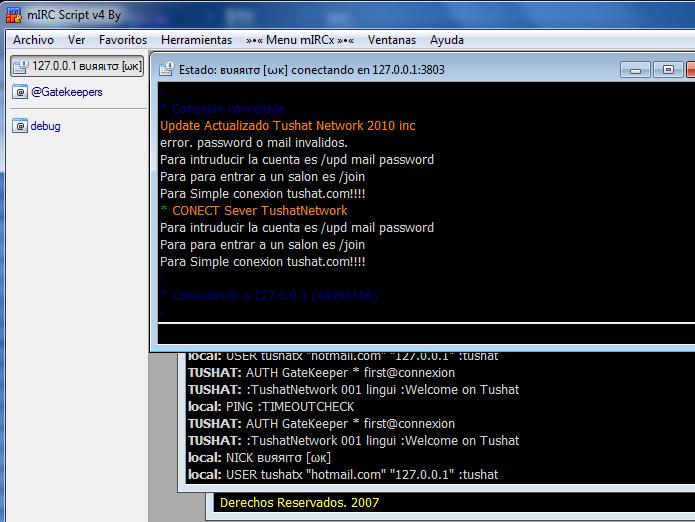Open the Archivo menu
The image size is (695, 522).
(33, 40)
